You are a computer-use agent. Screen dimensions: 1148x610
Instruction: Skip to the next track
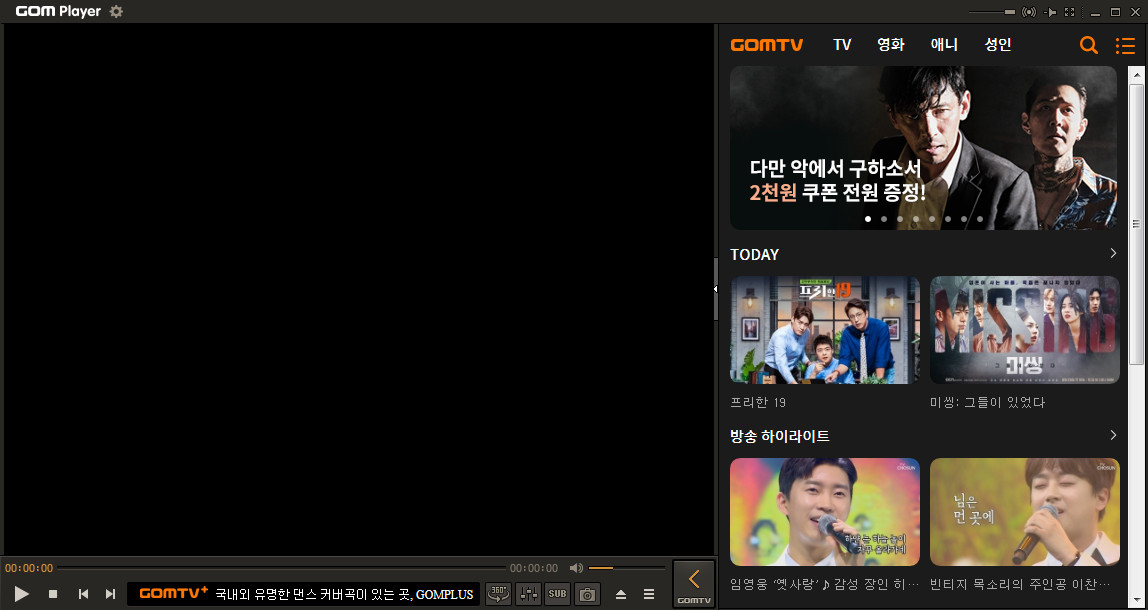111,594
